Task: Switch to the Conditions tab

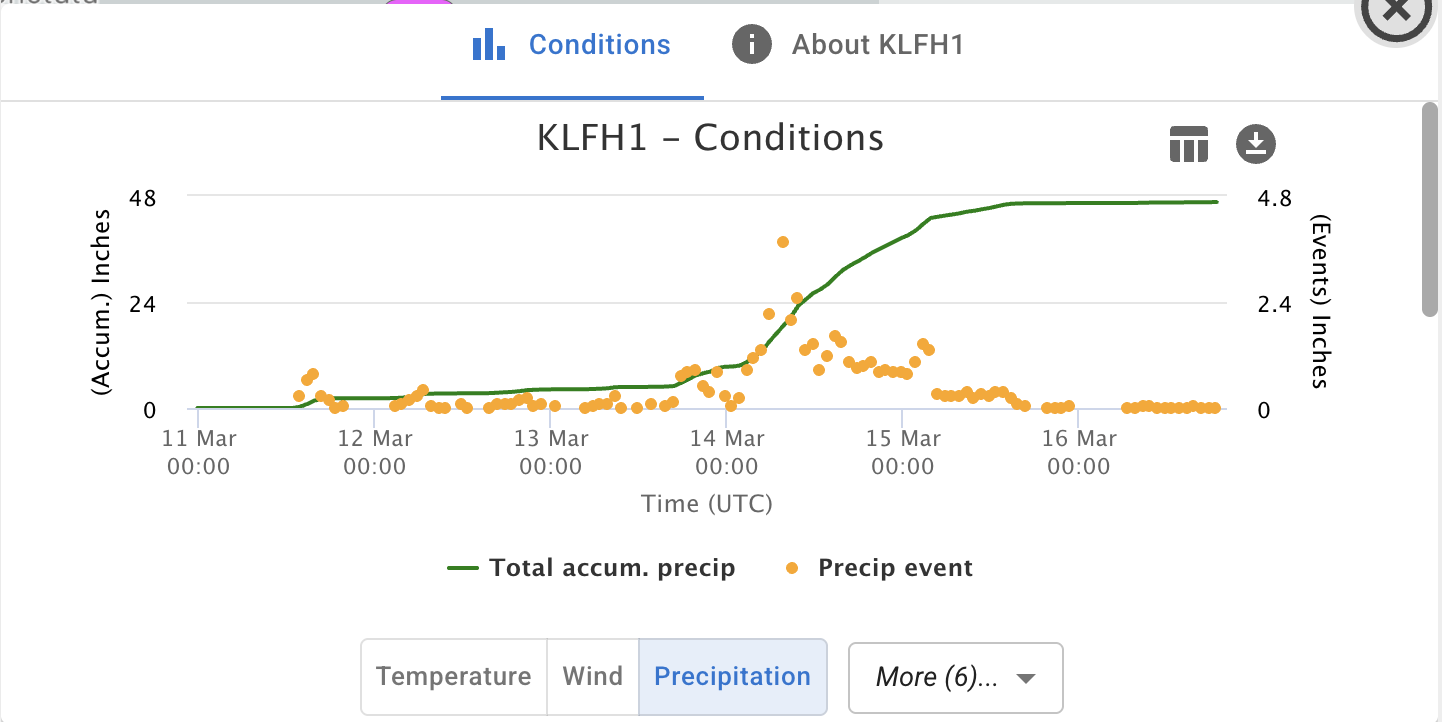Action: [x=599, y=45]
